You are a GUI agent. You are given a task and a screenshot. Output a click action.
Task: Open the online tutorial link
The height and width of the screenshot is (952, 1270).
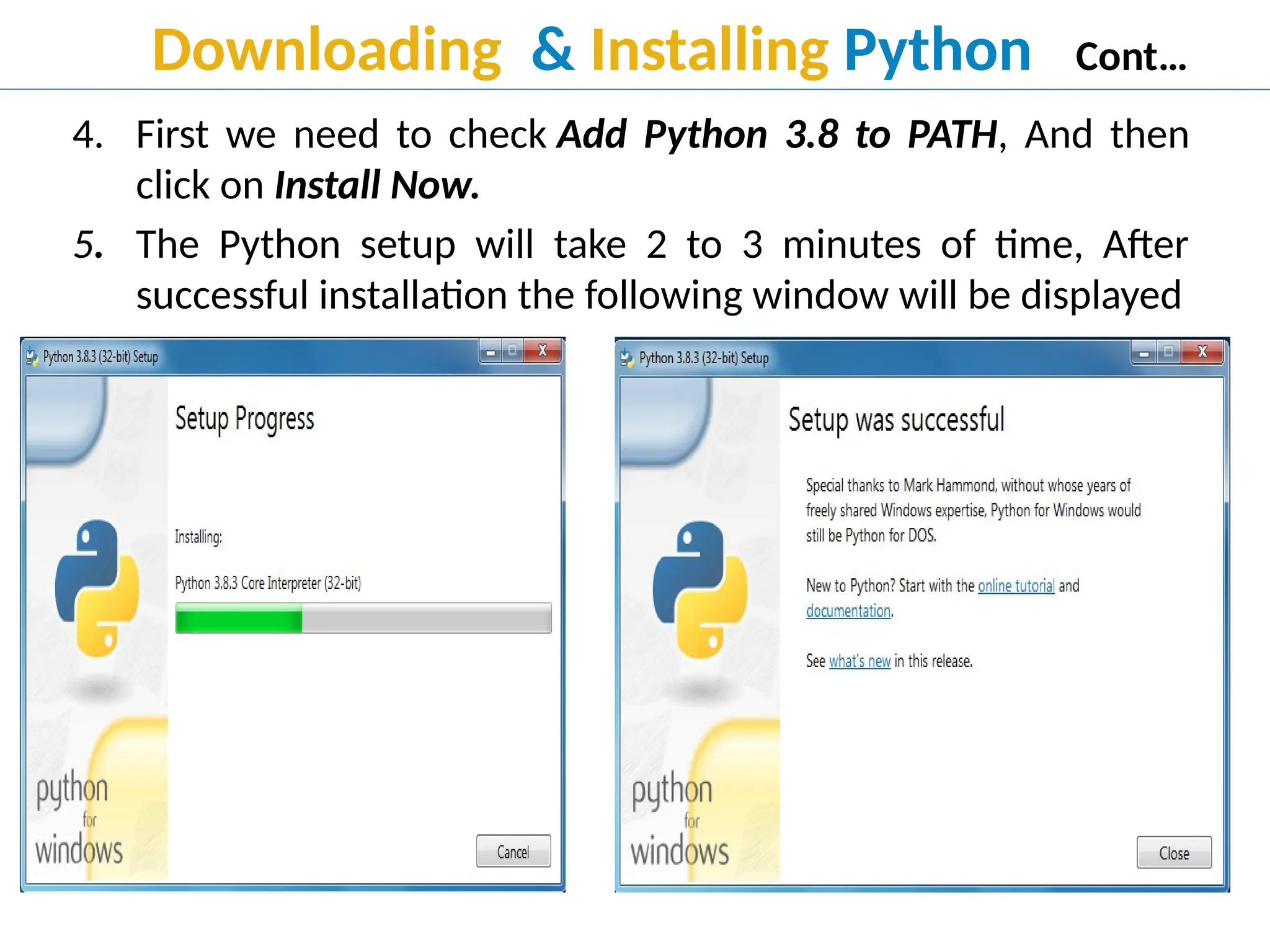1016,586
